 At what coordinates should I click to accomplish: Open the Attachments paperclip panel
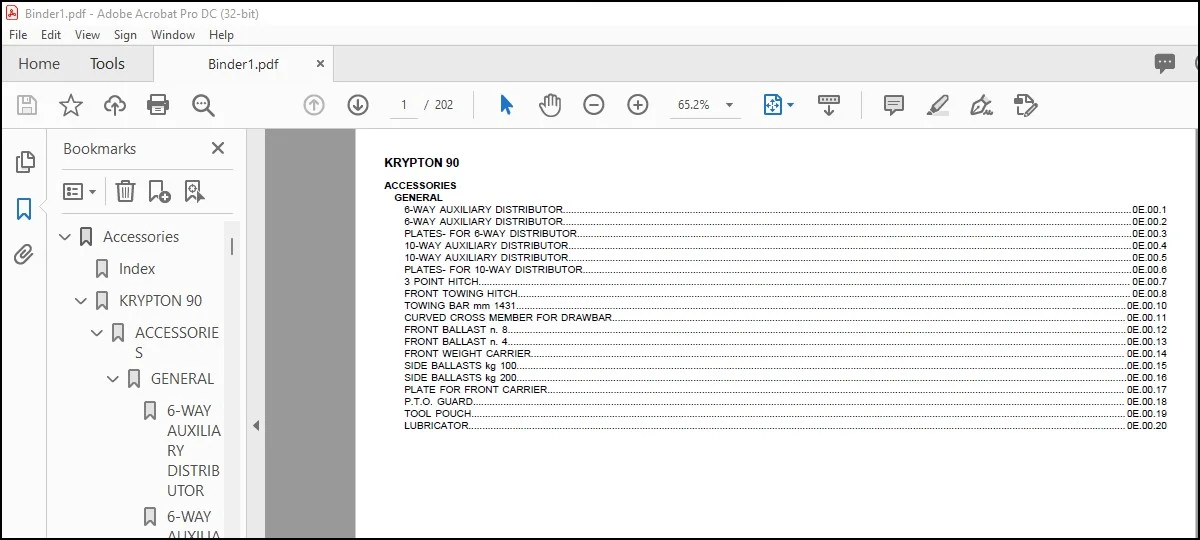24,255
